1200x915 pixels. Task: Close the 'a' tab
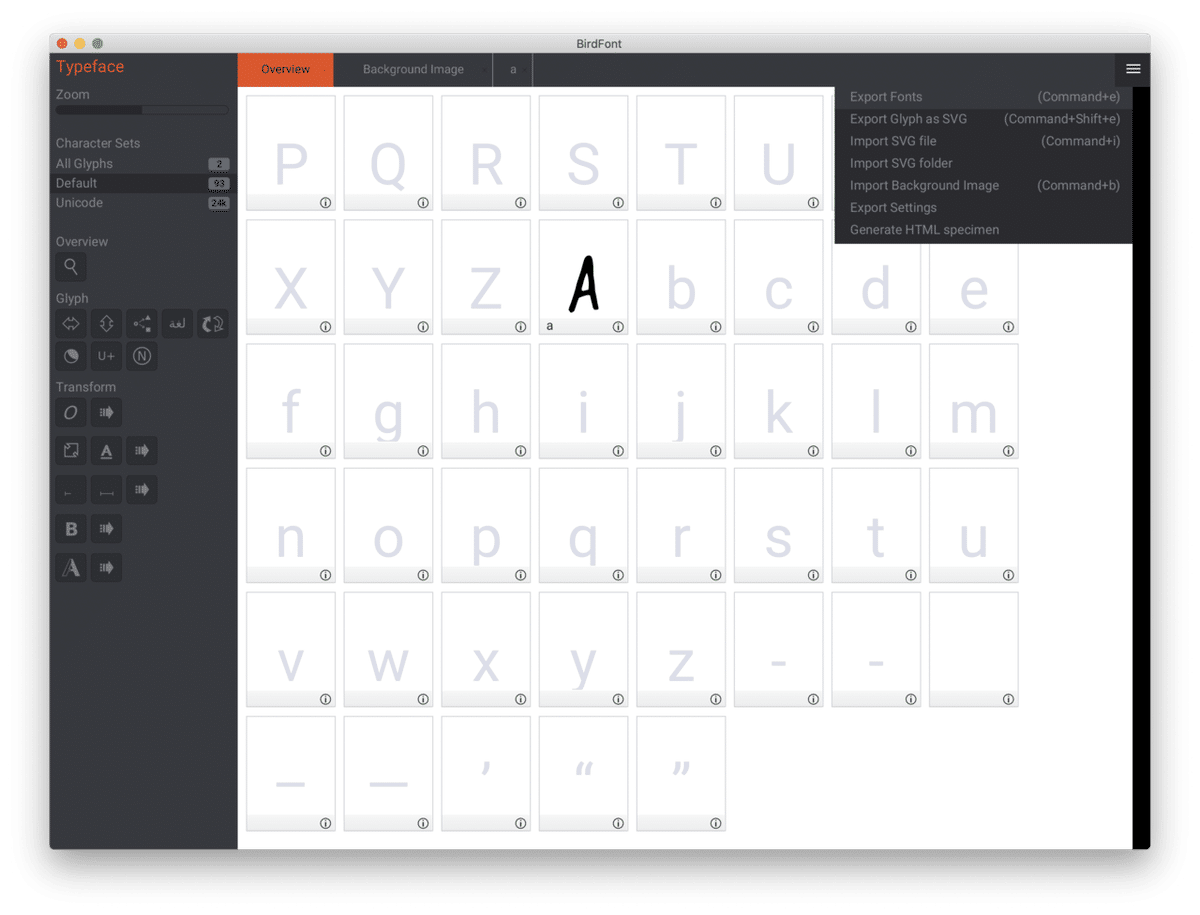[x=526, y=70]
